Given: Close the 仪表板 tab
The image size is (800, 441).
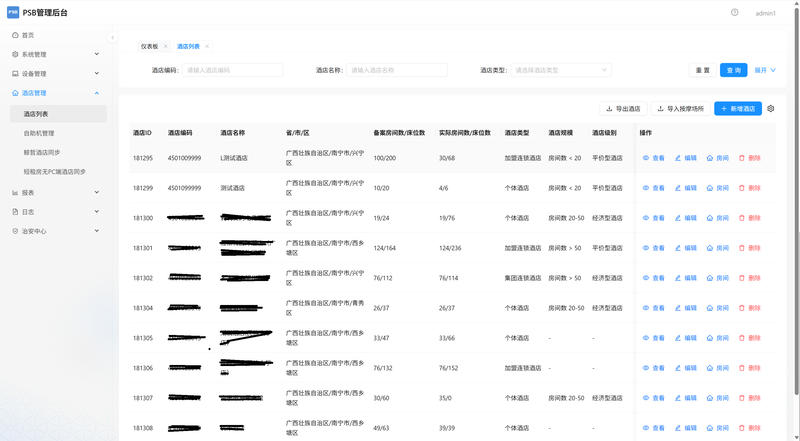Looking at the screenshot, I should click(x=165, y=46).
